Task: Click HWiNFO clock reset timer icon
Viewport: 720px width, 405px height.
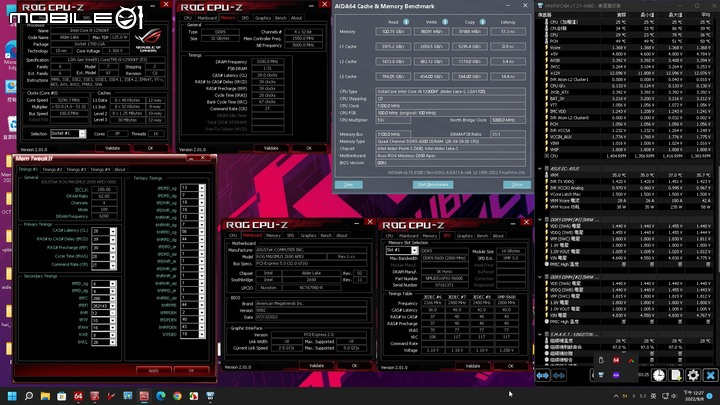Action: [659, 375]
